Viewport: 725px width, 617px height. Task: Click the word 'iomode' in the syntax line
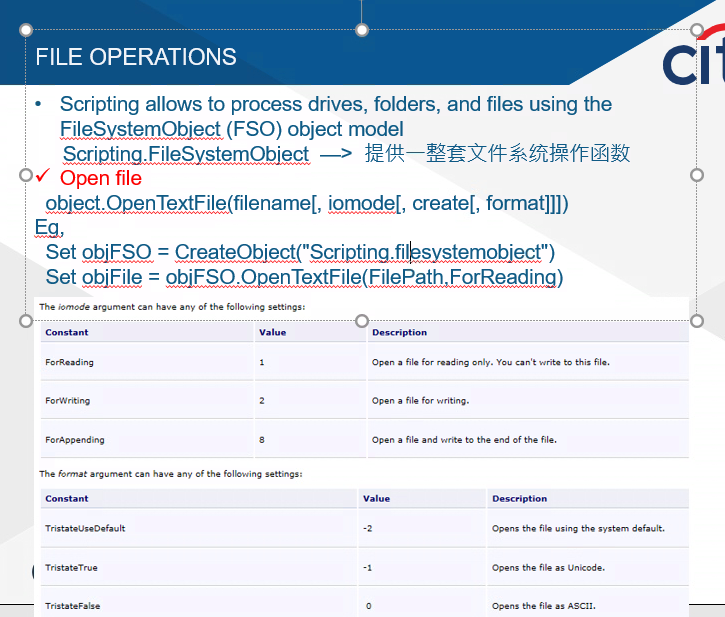click(x=362, y=203)
